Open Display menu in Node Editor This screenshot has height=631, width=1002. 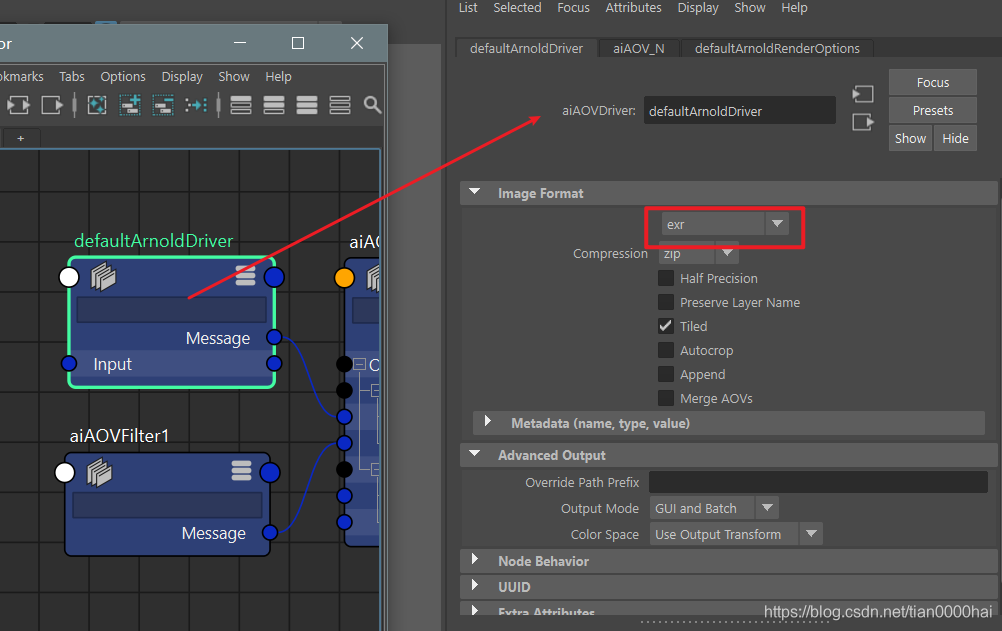(x=181, y=77)
